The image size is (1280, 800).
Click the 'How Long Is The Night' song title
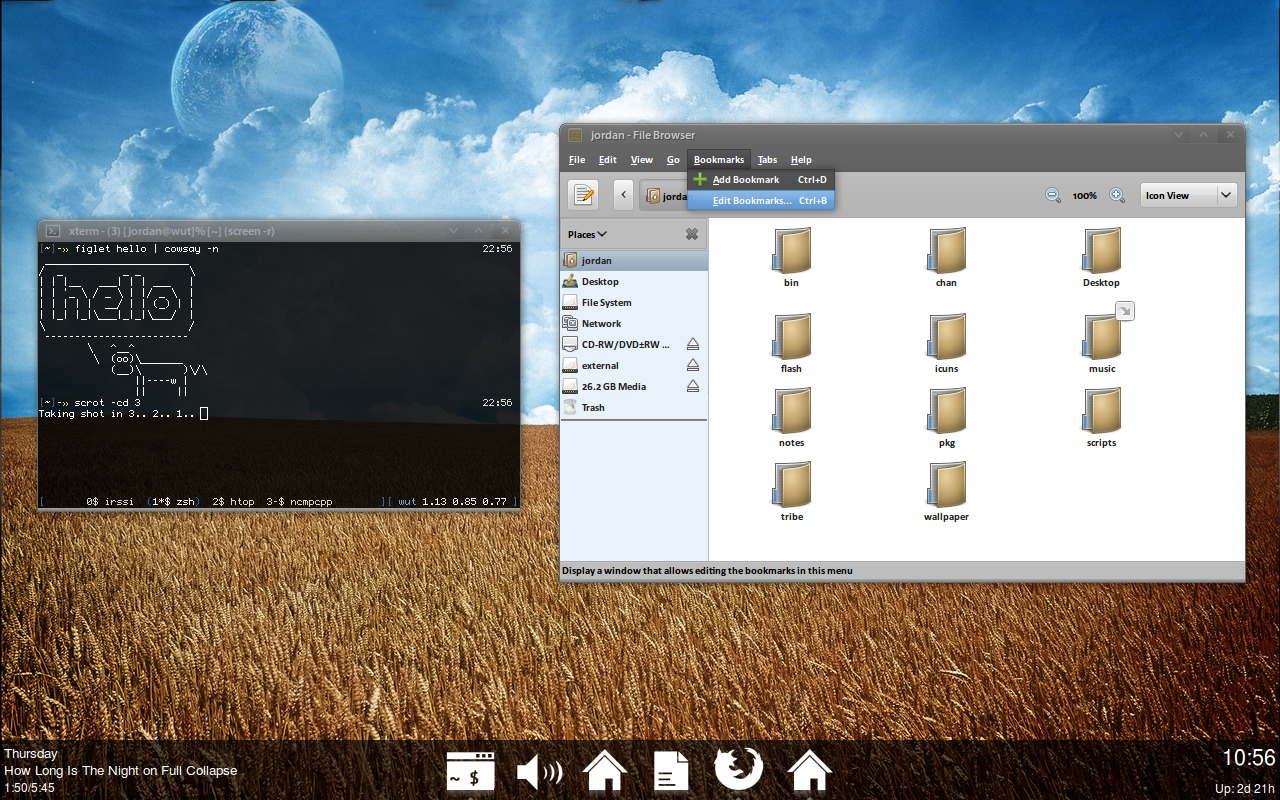pos(121,771)
